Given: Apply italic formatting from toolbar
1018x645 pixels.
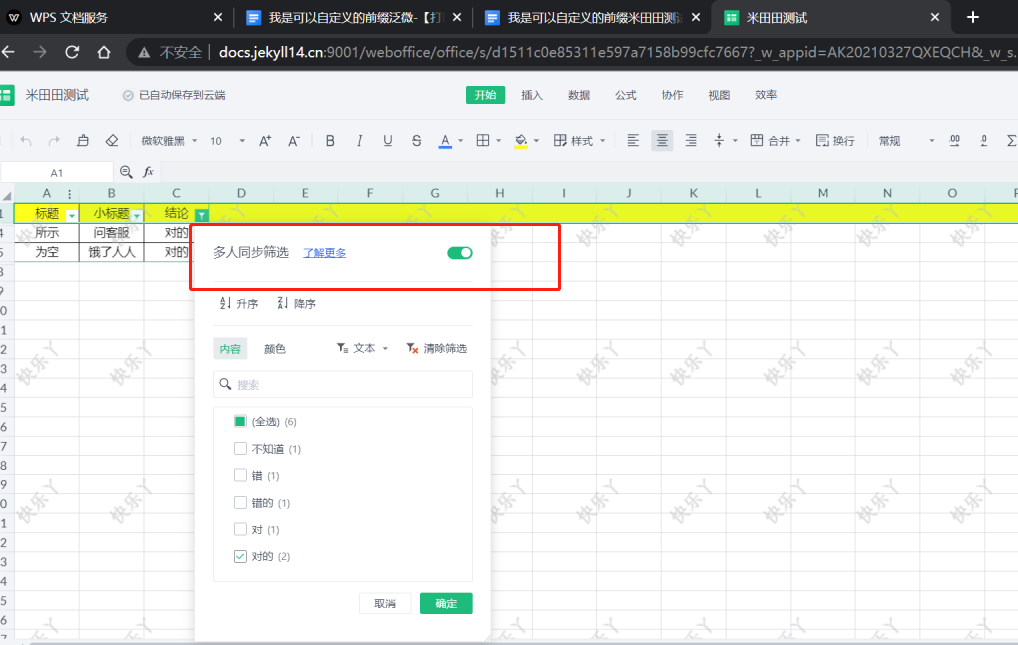Looking at the screenshot, I should tap(359, 141).
